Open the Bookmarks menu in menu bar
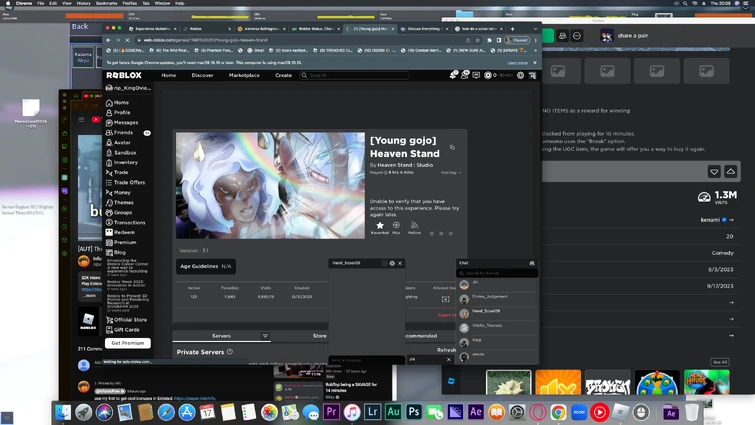Screen dimensions: 755x425 [106, 3]
